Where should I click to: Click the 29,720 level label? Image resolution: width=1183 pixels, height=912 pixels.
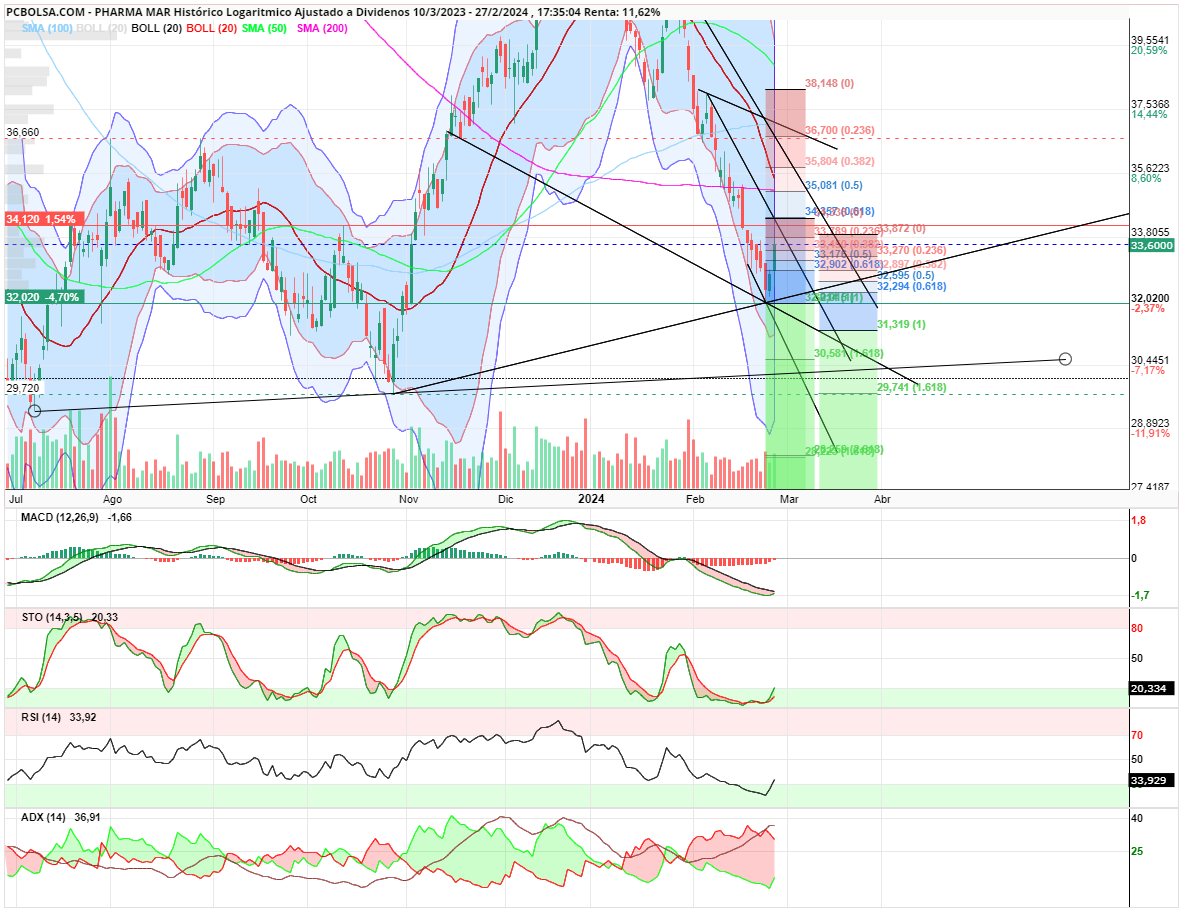(x=23, y=388)
